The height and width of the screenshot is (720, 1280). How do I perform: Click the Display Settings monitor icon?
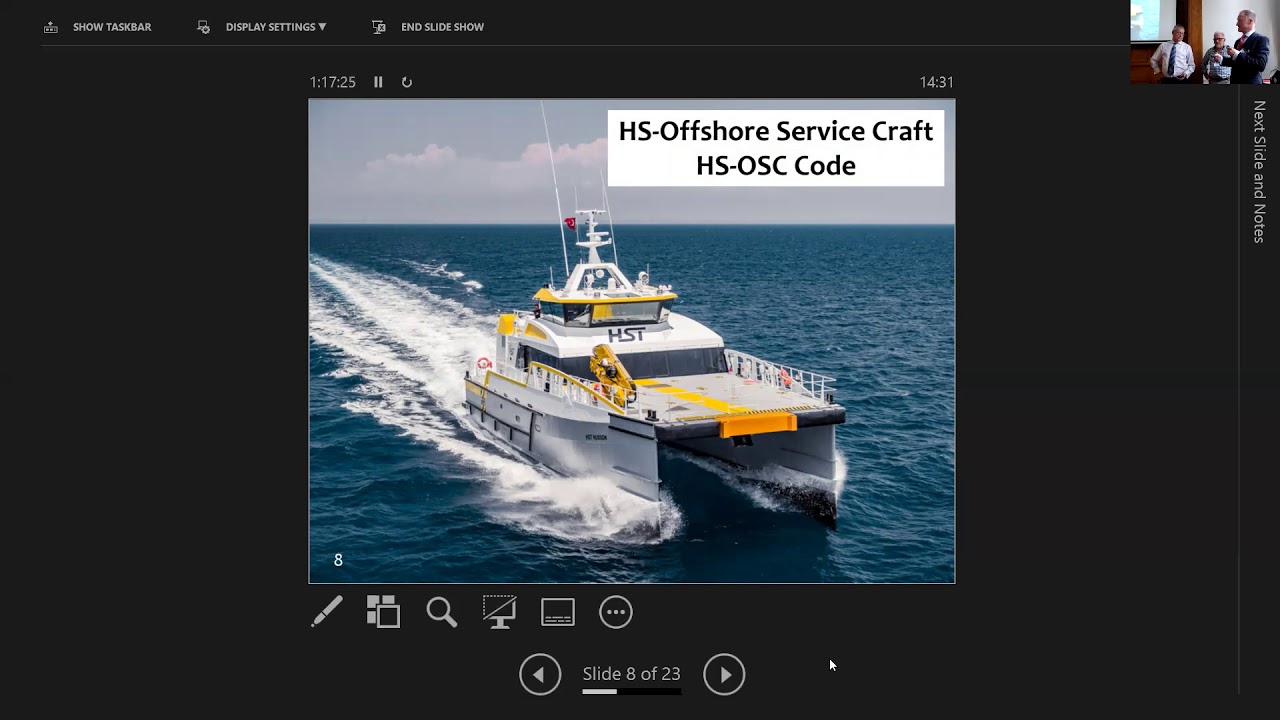(x=204, y=27)
